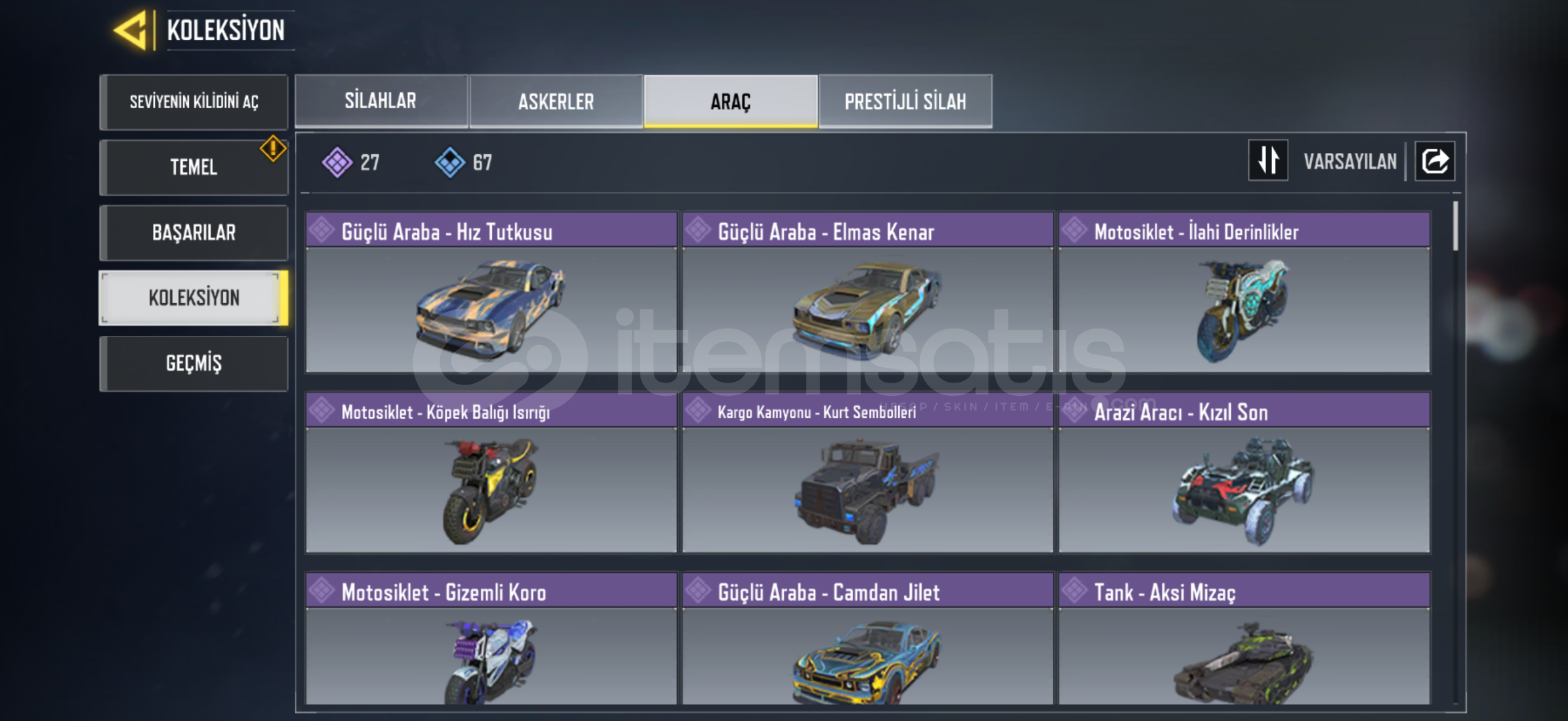Select the Güçlü Araba Elmas Kenar thumbnail
1568x721 pixels.
coord(867,310)
